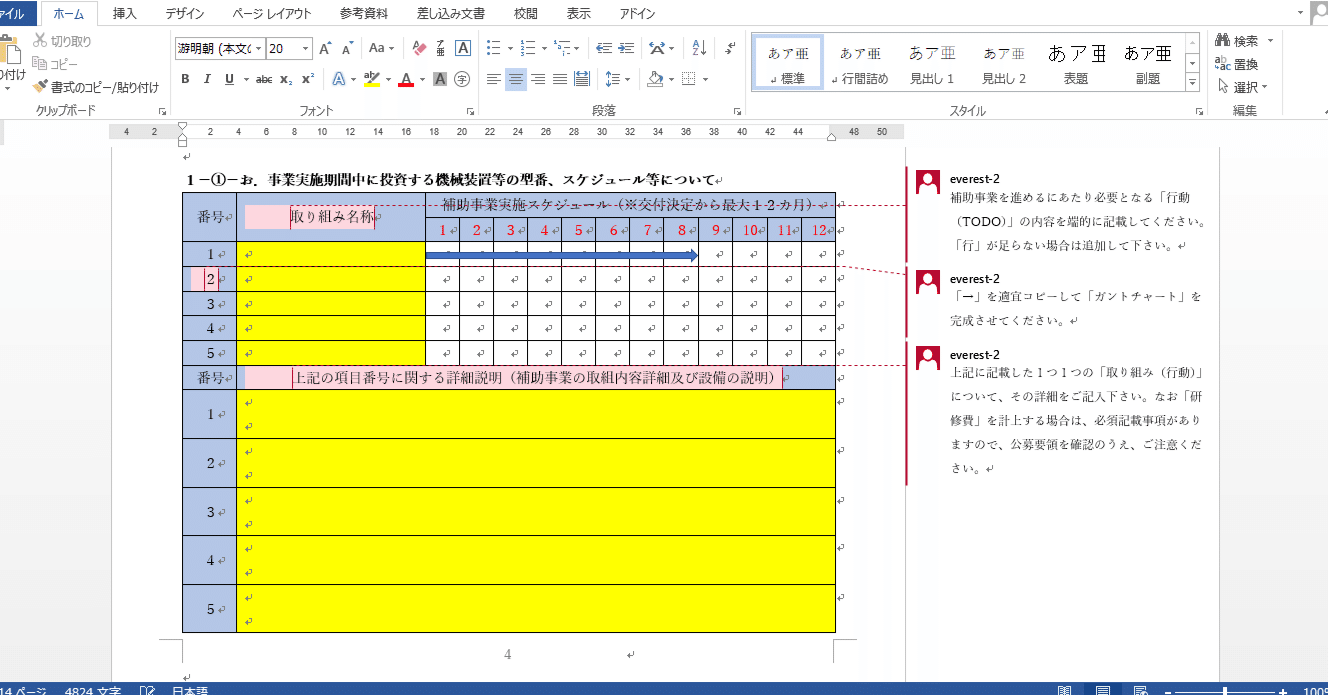The width and height of the screenshot is (1328, 695).
Task: Apply subscript (x₂) formatting
Action: [286, 79]
